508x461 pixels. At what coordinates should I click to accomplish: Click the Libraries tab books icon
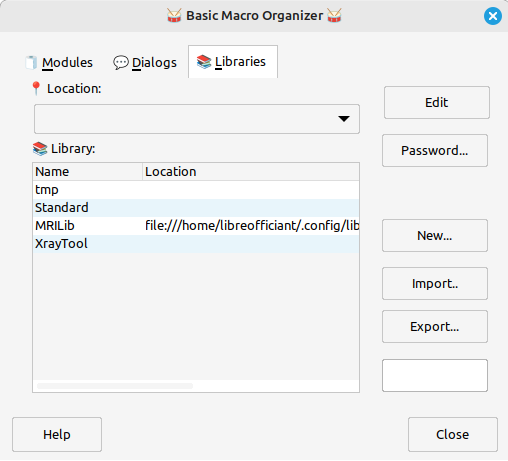(204, 62)
